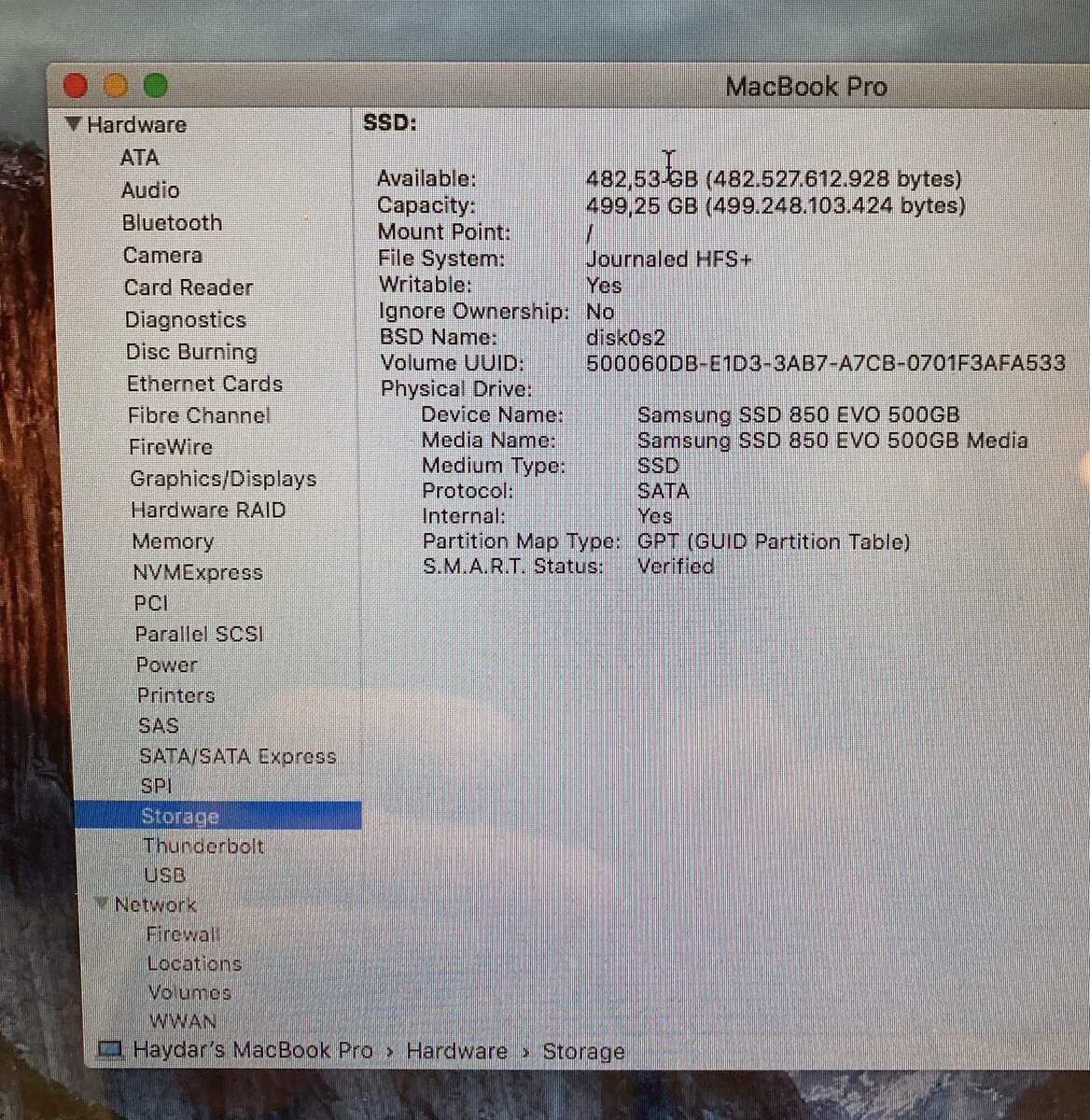Show Graphics/Displays information
The image size is (1090, 1120).
coord(223,479)
